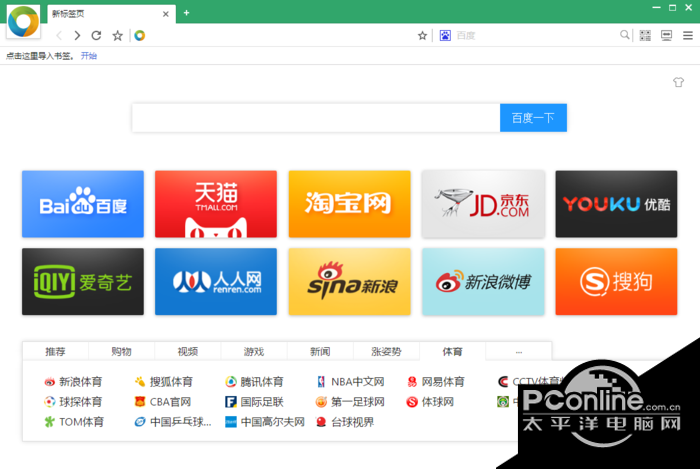
Task: Open the Baidu 百度 tile
Action: [83, 204]
